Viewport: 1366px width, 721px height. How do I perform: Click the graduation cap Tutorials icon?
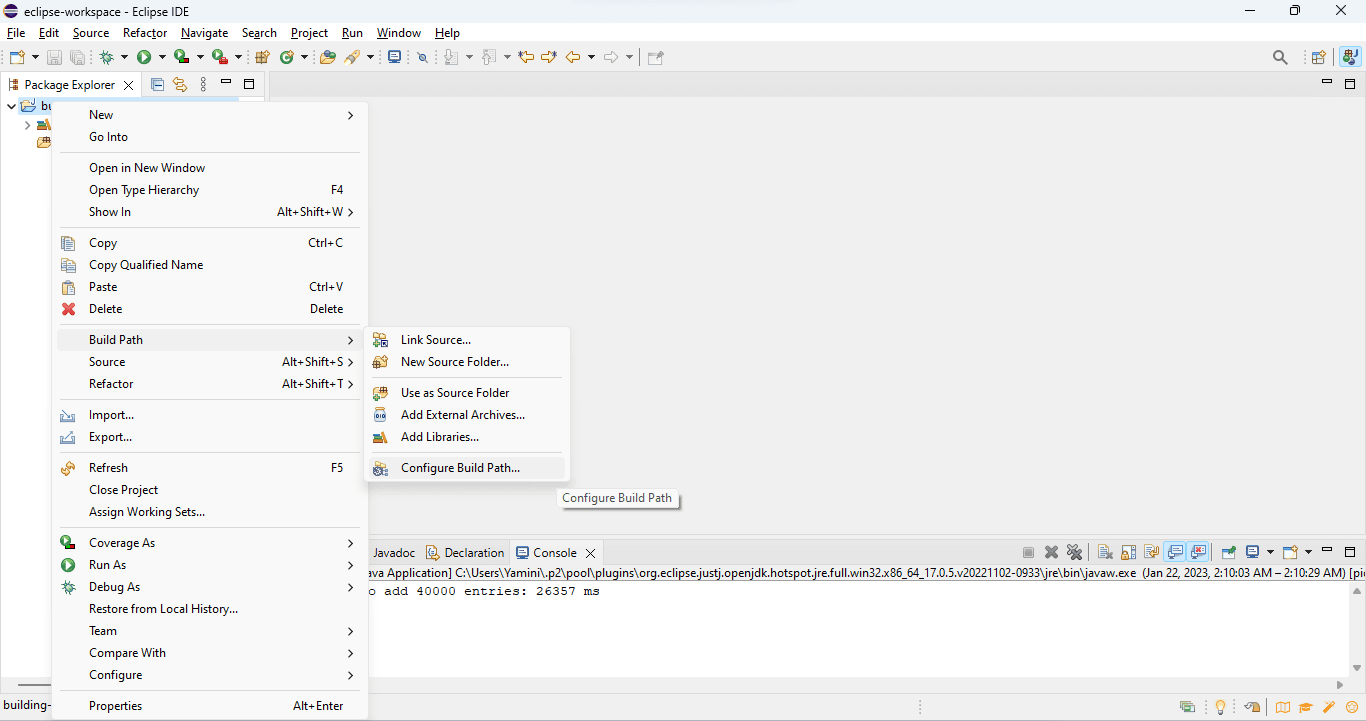(x=1305, y=707)
